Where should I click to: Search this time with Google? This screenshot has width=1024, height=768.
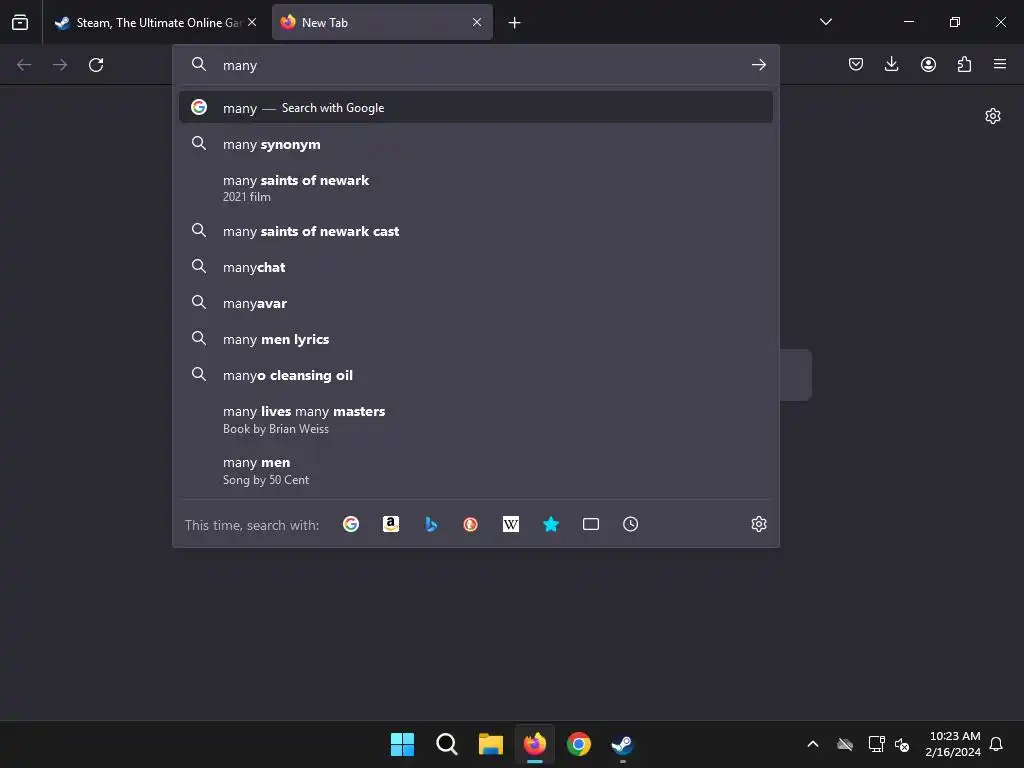click(x=351, y=524)
